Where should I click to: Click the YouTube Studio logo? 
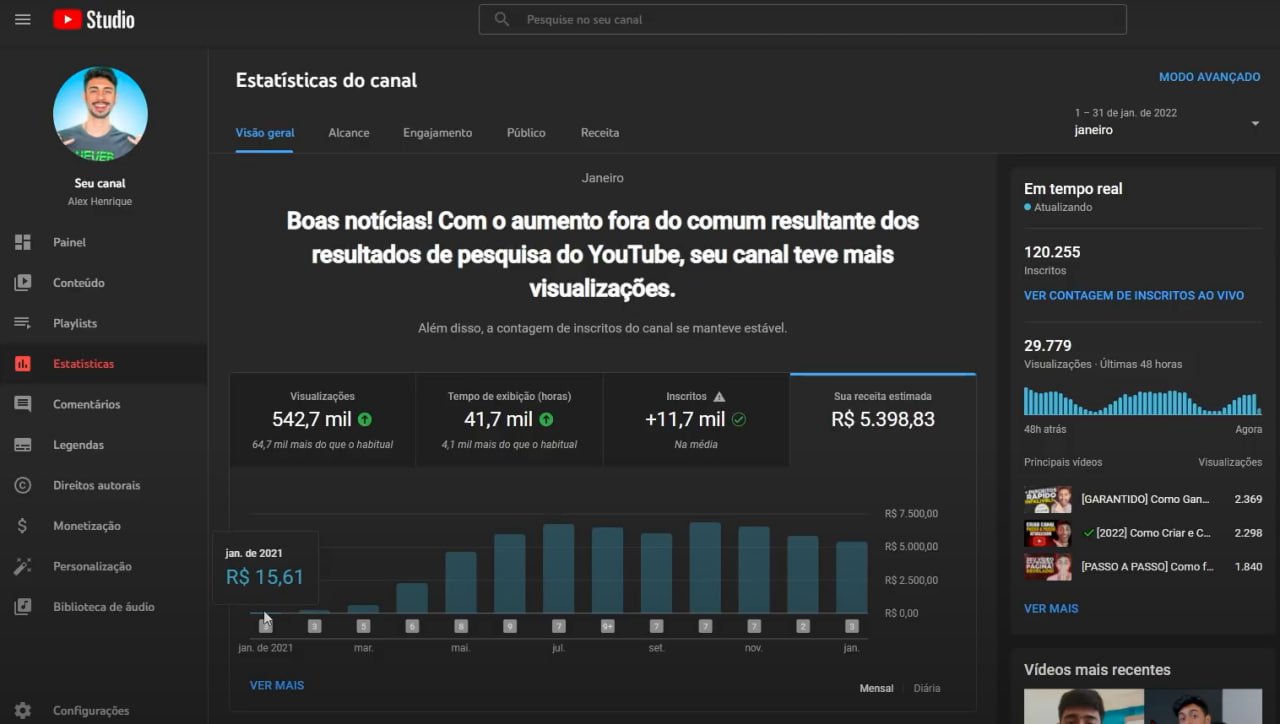[x=94, y=19]
